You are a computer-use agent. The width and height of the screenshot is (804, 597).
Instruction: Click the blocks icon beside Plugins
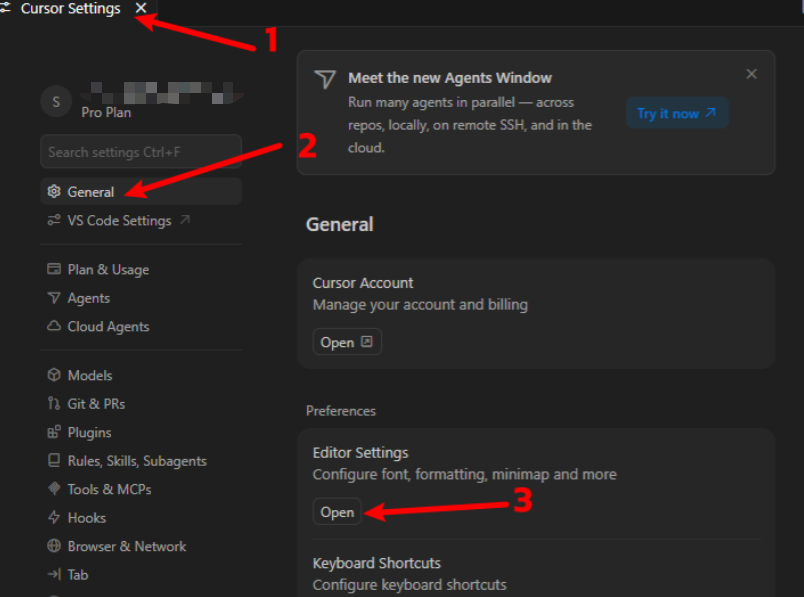tap(54, 432)
